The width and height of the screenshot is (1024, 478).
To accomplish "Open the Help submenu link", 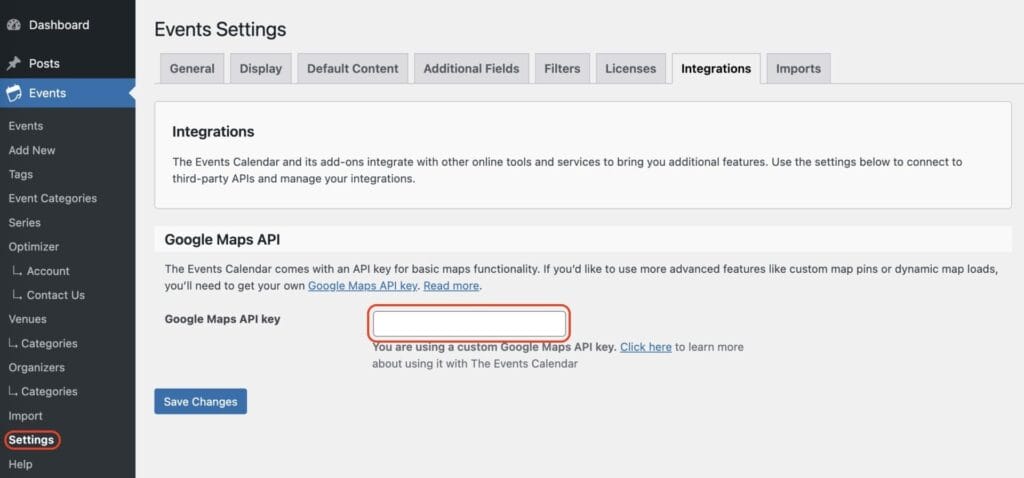I will tap(20, 464).
